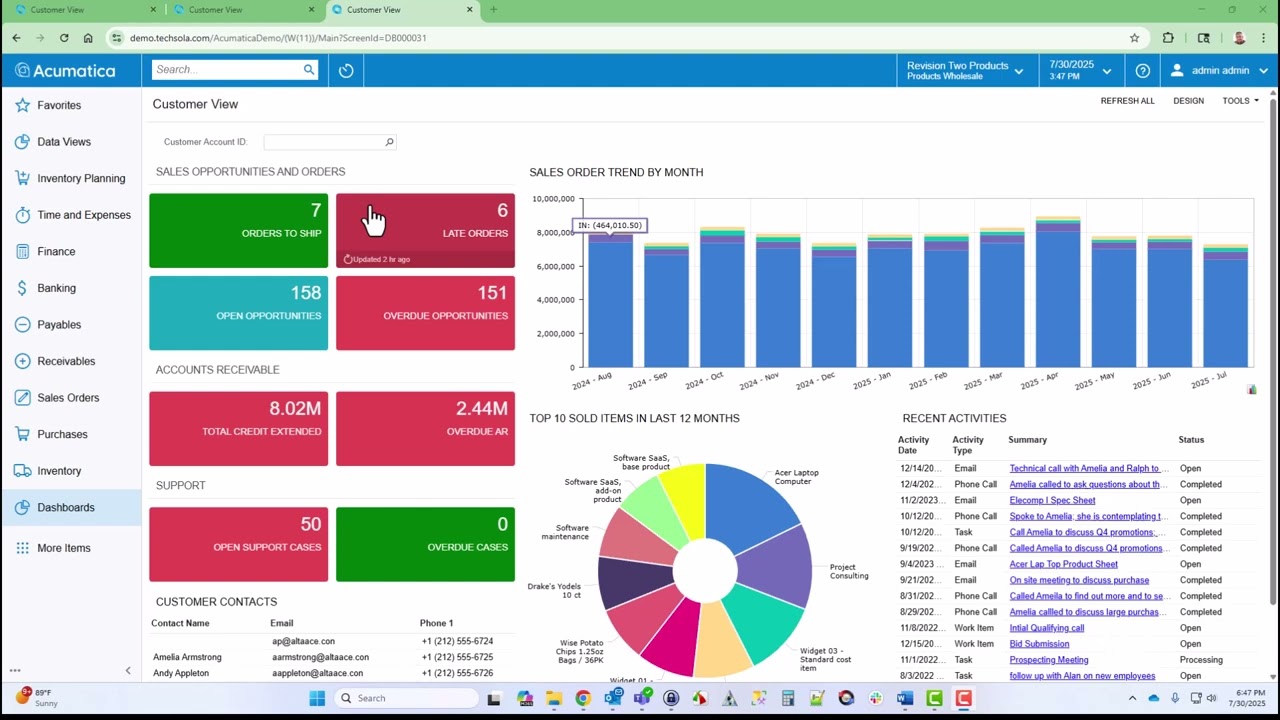This screenshot has height=720, width=1280.
Task: Open the Revision Two Products company dropdown
Action: (965, 71)
